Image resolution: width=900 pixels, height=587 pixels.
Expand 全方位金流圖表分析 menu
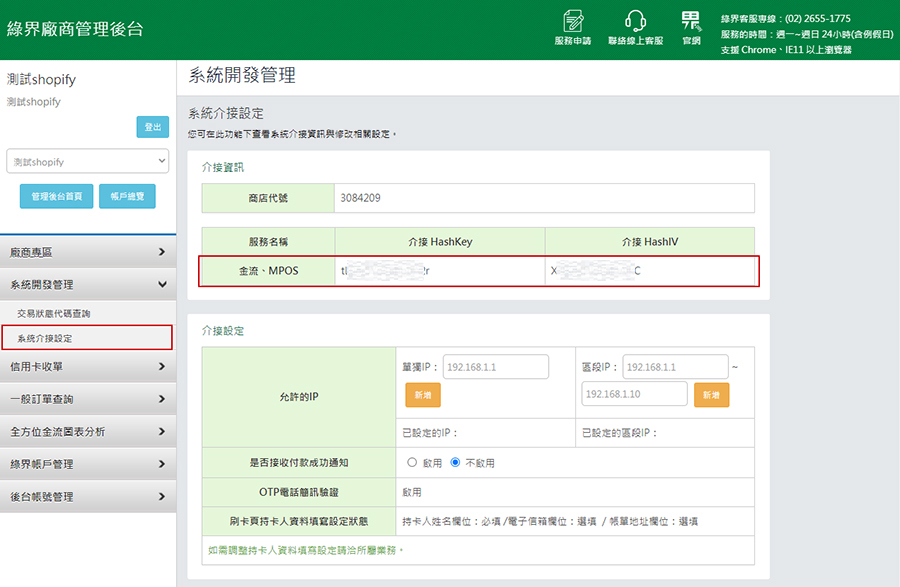pos(88,432)
